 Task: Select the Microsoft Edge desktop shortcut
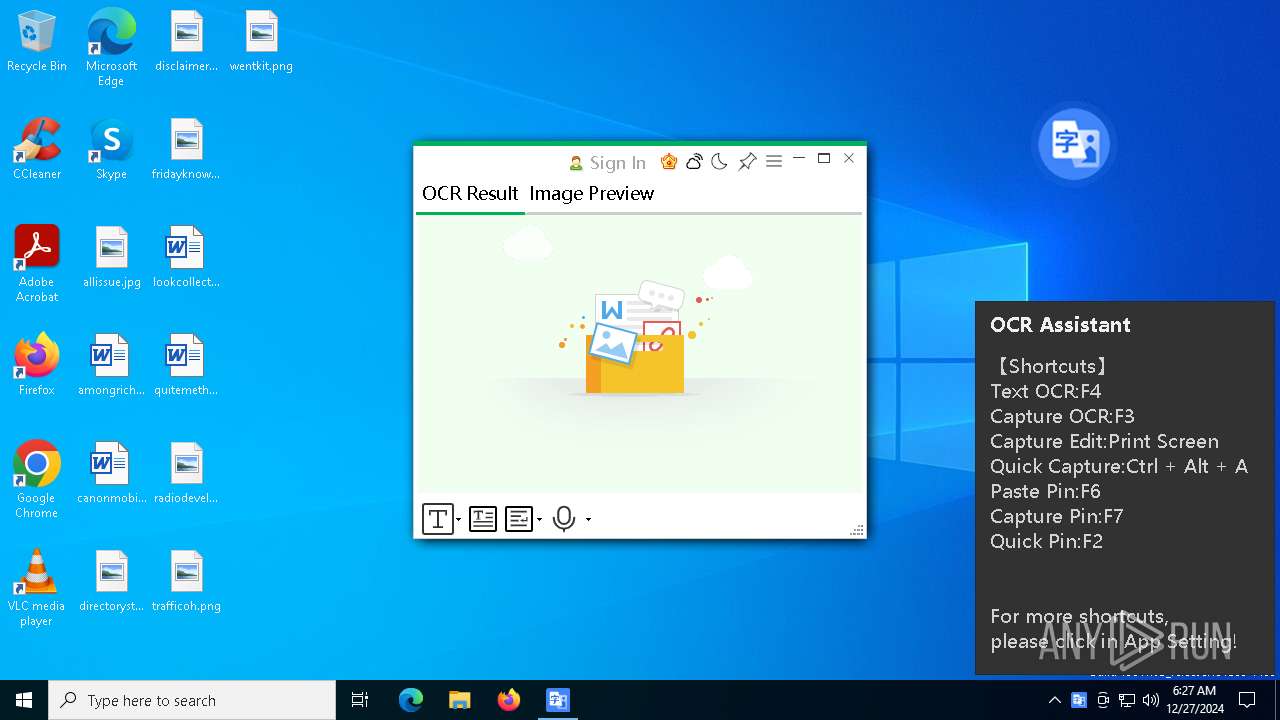[x=111, y=47]
